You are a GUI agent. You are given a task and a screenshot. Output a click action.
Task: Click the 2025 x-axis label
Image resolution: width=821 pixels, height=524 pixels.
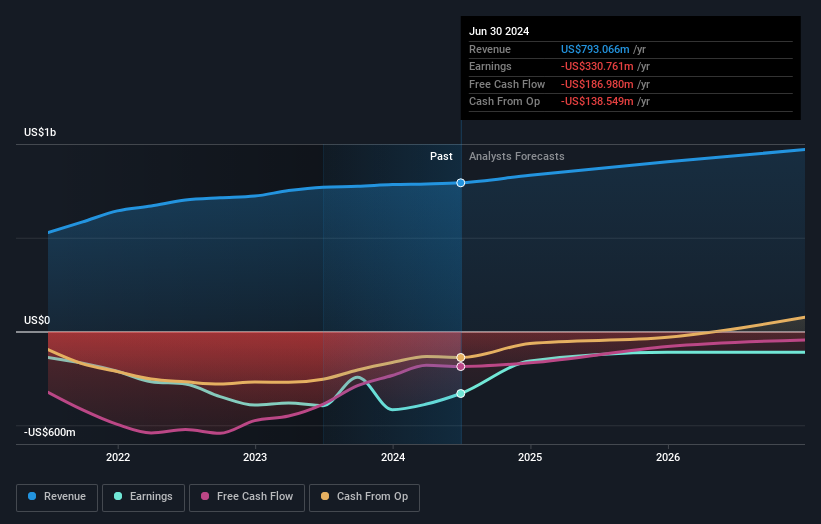[x=530, y=457]
